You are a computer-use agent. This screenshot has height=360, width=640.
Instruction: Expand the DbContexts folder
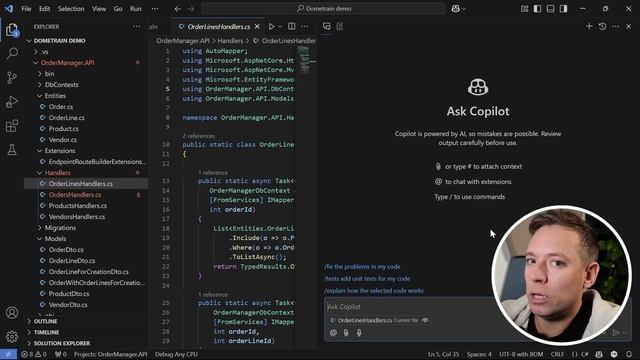coord(58,85)
